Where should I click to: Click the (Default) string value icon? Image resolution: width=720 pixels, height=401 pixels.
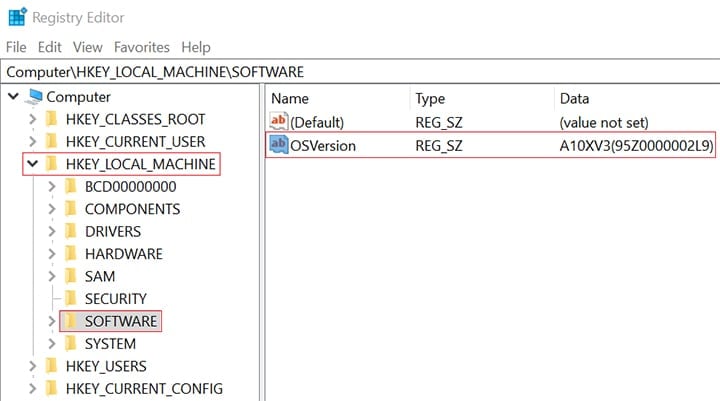tap(278, 121)
